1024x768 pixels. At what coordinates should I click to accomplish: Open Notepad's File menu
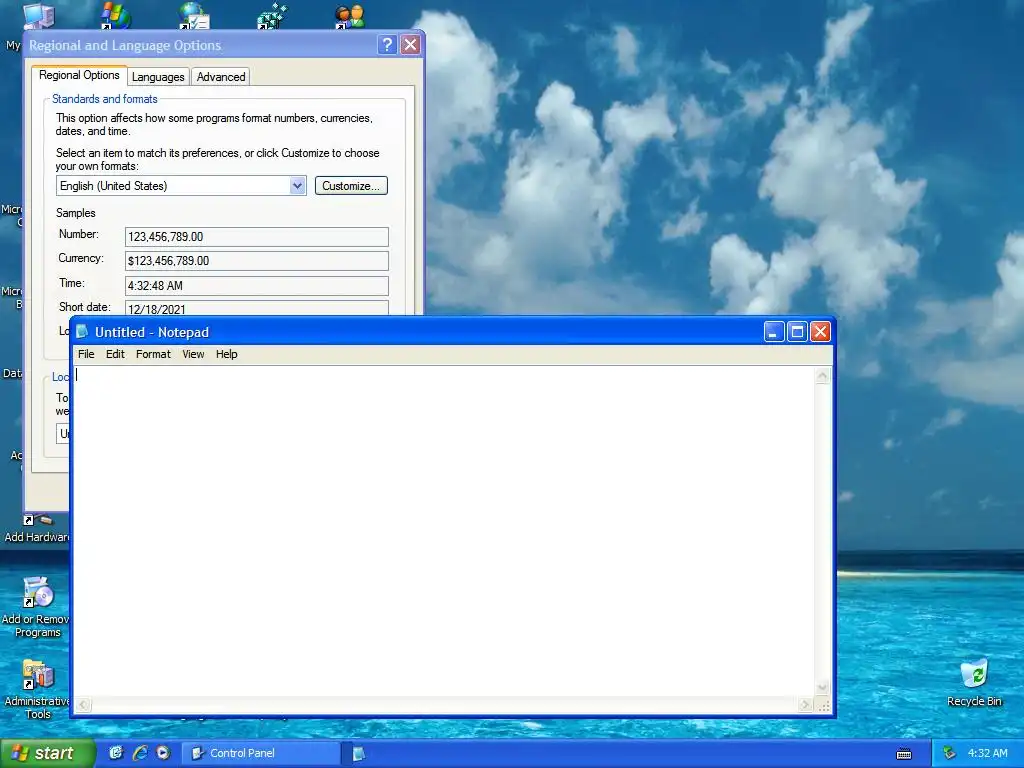click(x=86, y=354)
